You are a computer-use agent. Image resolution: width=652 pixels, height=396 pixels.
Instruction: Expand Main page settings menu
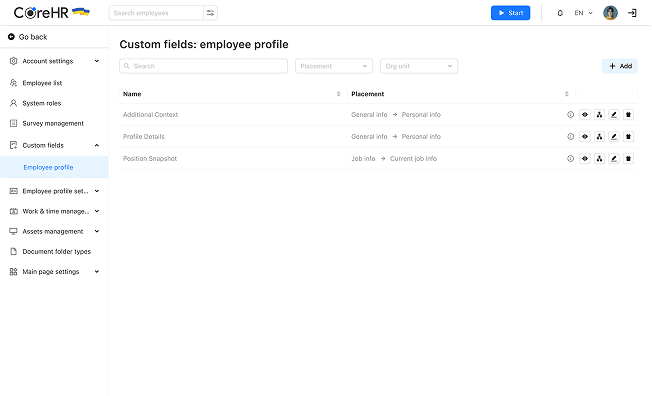tap(54, 272)
